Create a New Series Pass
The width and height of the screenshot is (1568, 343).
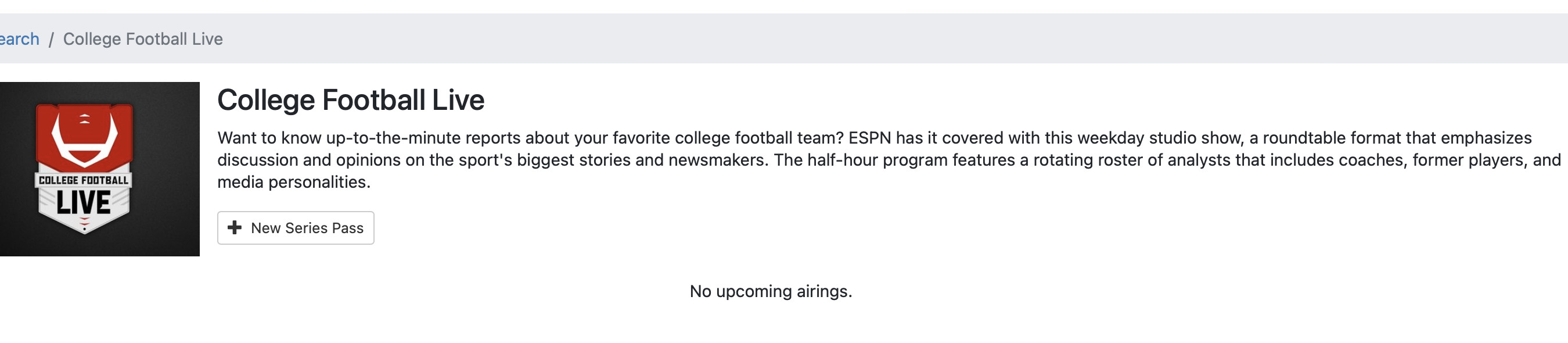pyautogui.click(x=296, y=228)
